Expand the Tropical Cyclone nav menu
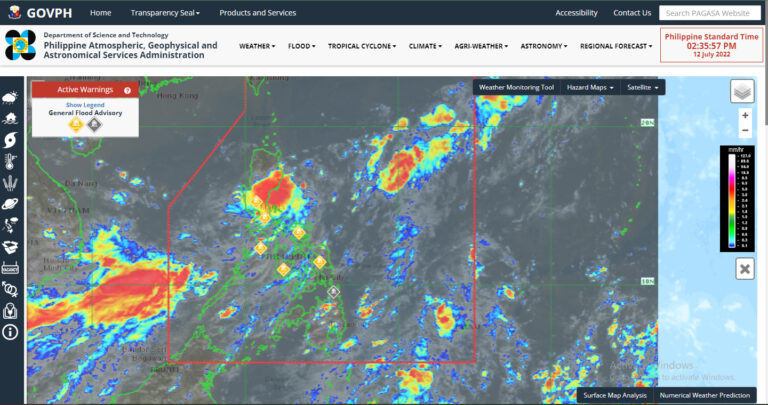This screenshot has height=405, width=768. [x=361, y=46]
